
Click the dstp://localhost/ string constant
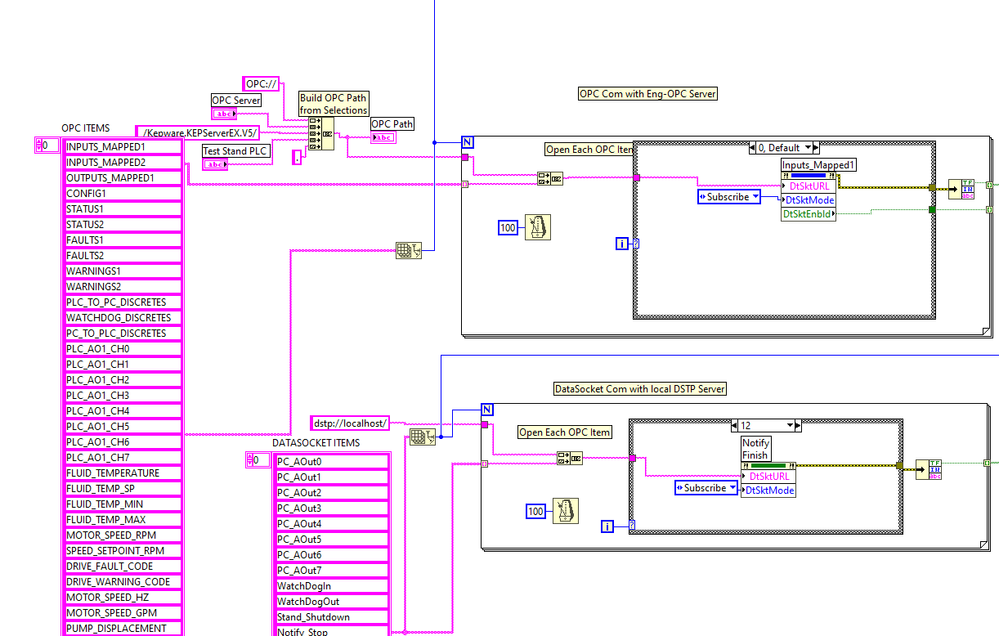click(350, 423)
